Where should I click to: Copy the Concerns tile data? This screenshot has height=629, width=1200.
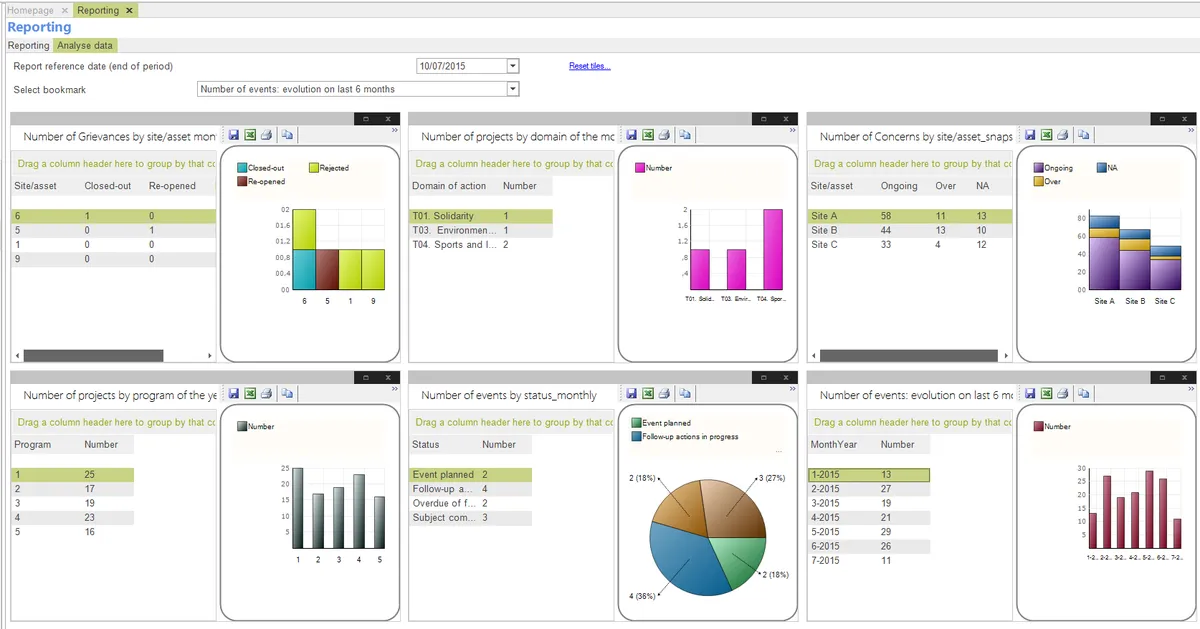pyautogui.click(x=1083, y=135)
